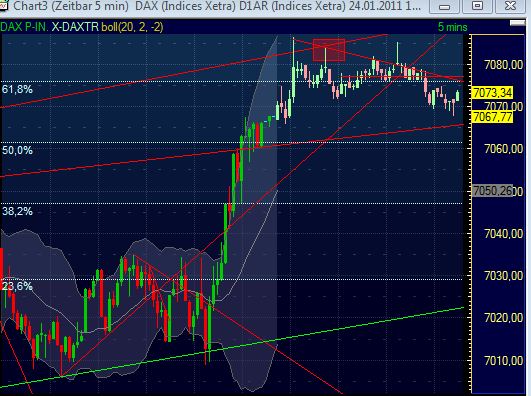
Task: Click the 50,0% Fibonacci level label
Action: pos(17,150)
